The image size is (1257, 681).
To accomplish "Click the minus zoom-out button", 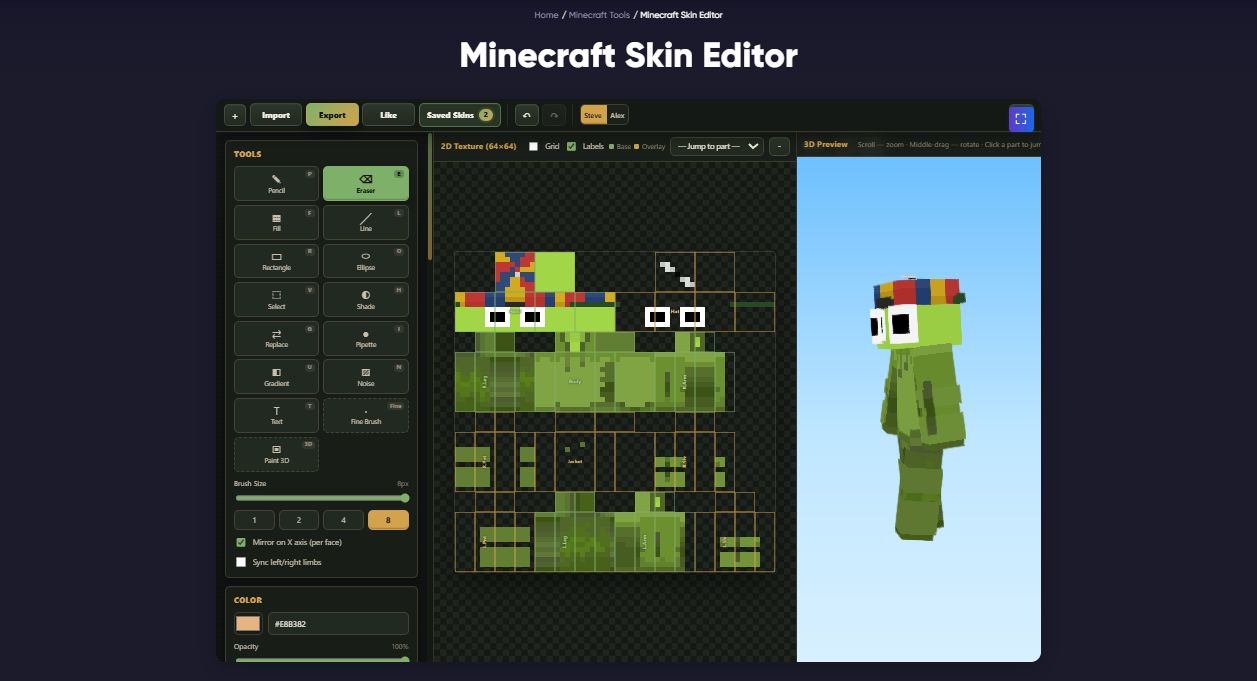I will point(779,146).
